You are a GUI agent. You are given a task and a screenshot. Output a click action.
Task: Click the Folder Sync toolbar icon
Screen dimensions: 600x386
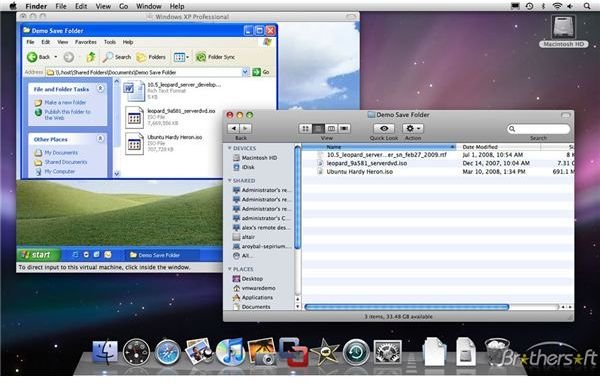click(201, 57)
